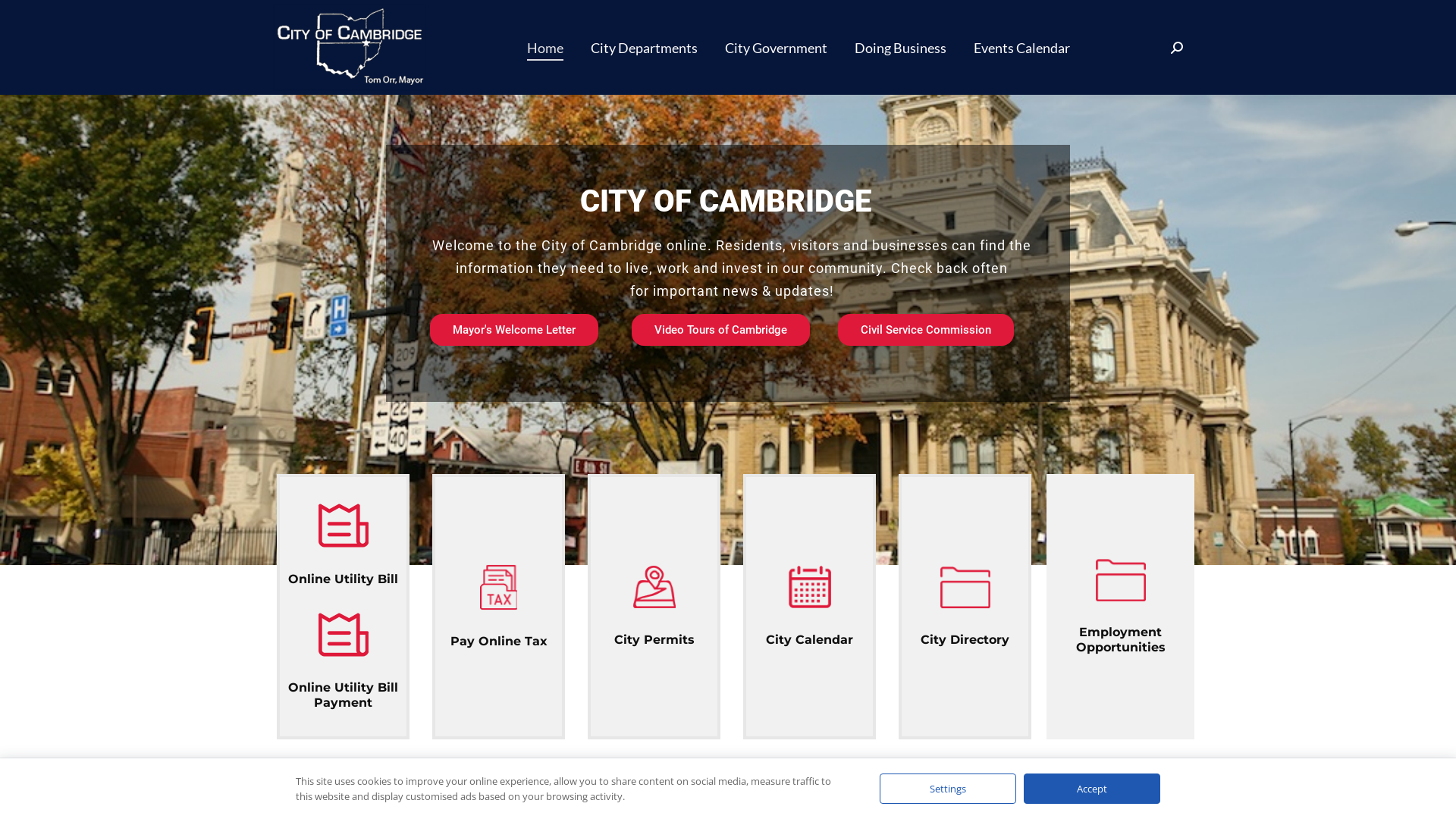
Task: Click the Home tab in navigation
Action: [x=545, y=47]
